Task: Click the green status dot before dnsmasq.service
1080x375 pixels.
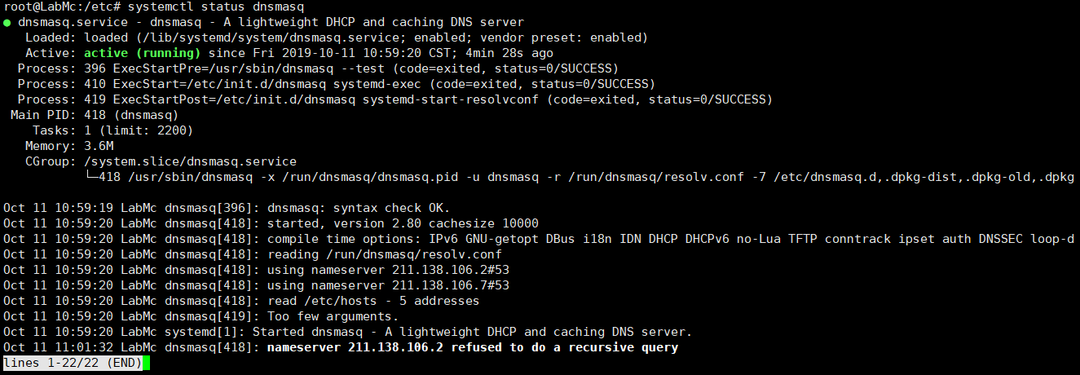Action: (7, 23)
